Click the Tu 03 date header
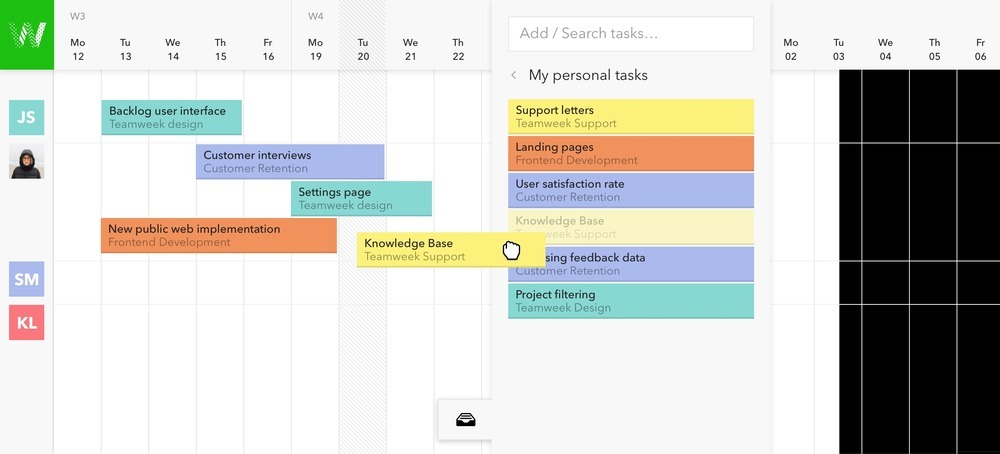 click(839, 49)
